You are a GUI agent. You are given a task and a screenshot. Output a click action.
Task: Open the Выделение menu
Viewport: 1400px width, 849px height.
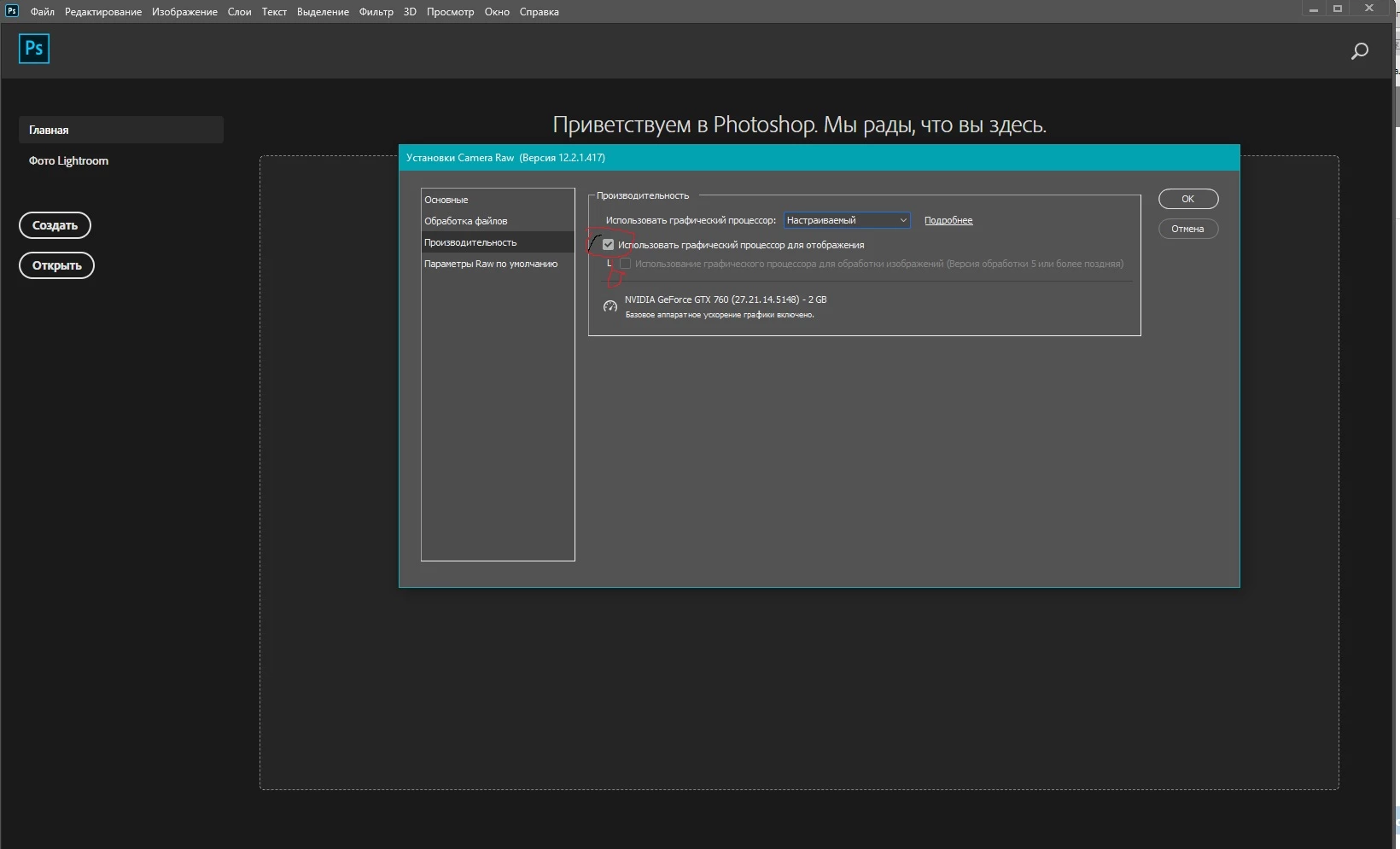click(x=323, y=12)
